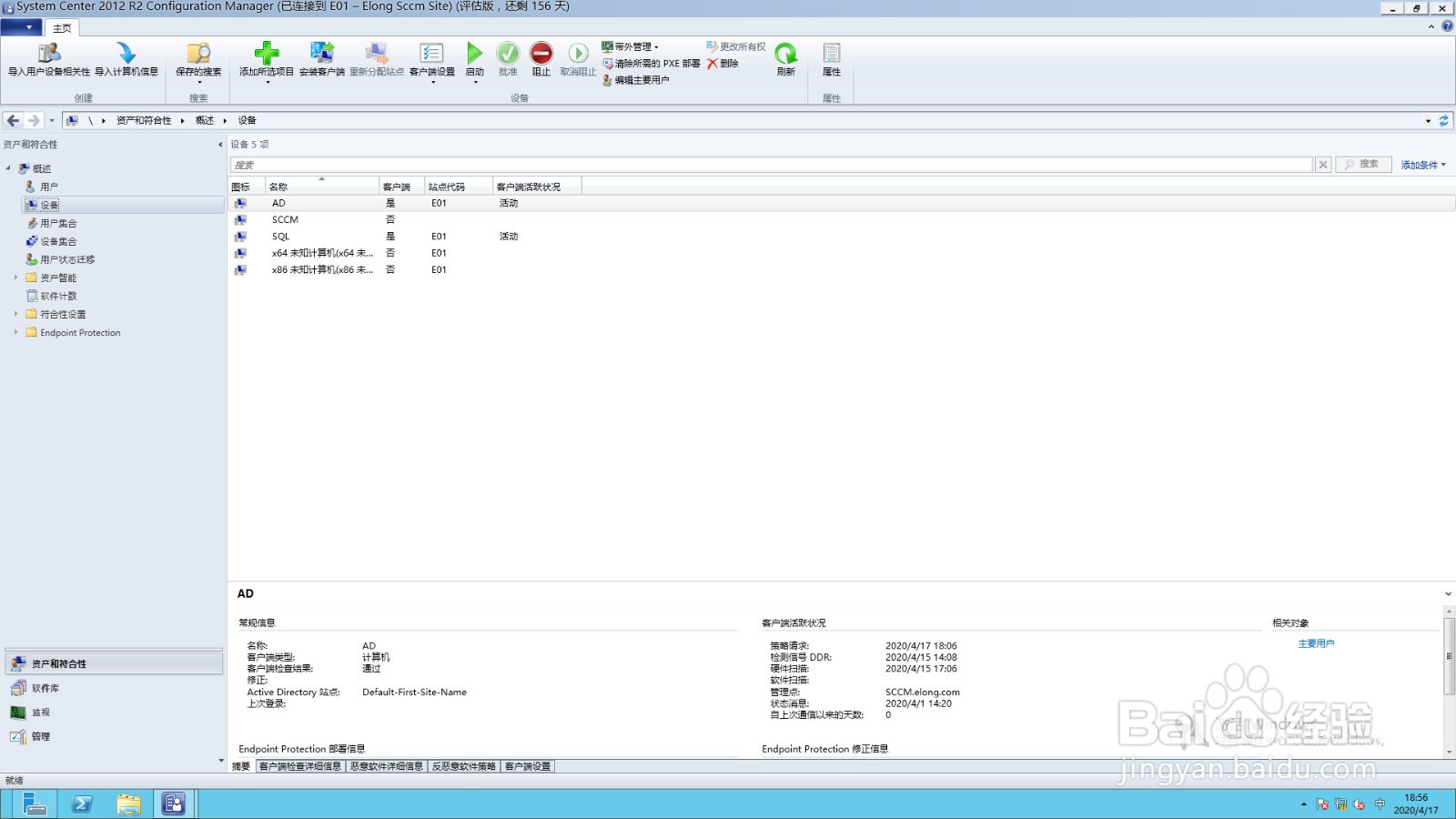The height and width of the screenshot is (819, 1456).
Task: Sort by the Client Activity (客户端活跃状况) column header
Action: point(537,187)
